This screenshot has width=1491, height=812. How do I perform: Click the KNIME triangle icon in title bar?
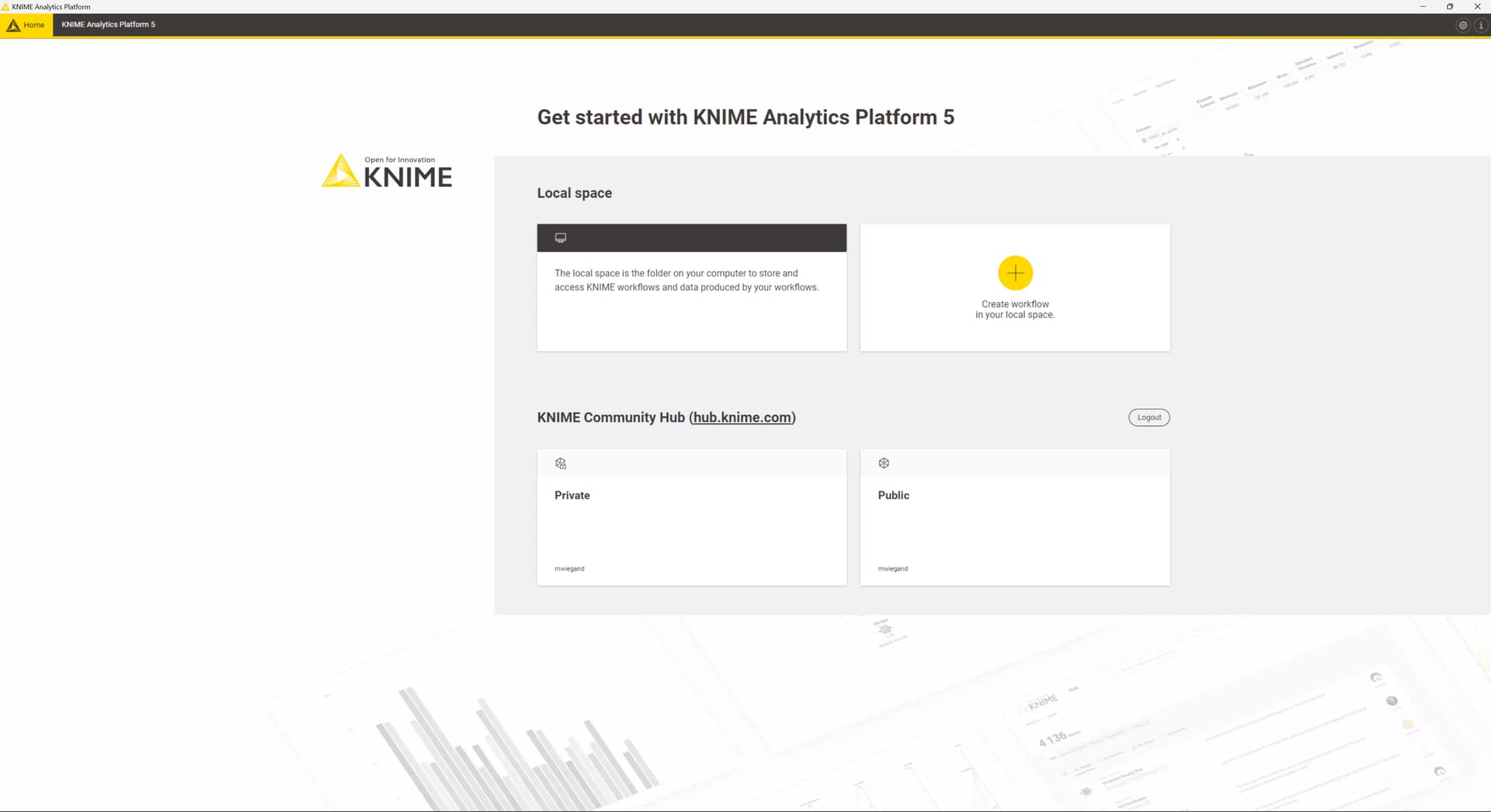tap(5, 6)
